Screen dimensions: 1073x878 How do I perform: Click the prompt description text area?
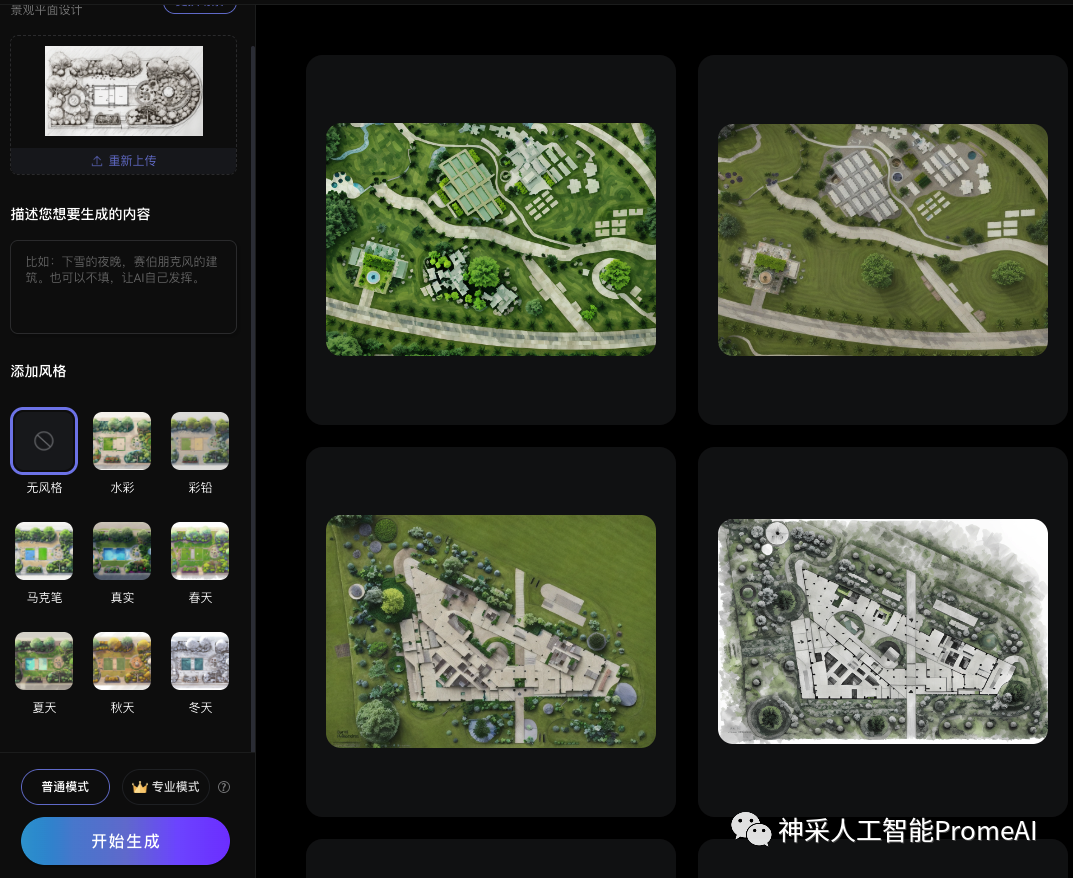(x=123, y=287)
